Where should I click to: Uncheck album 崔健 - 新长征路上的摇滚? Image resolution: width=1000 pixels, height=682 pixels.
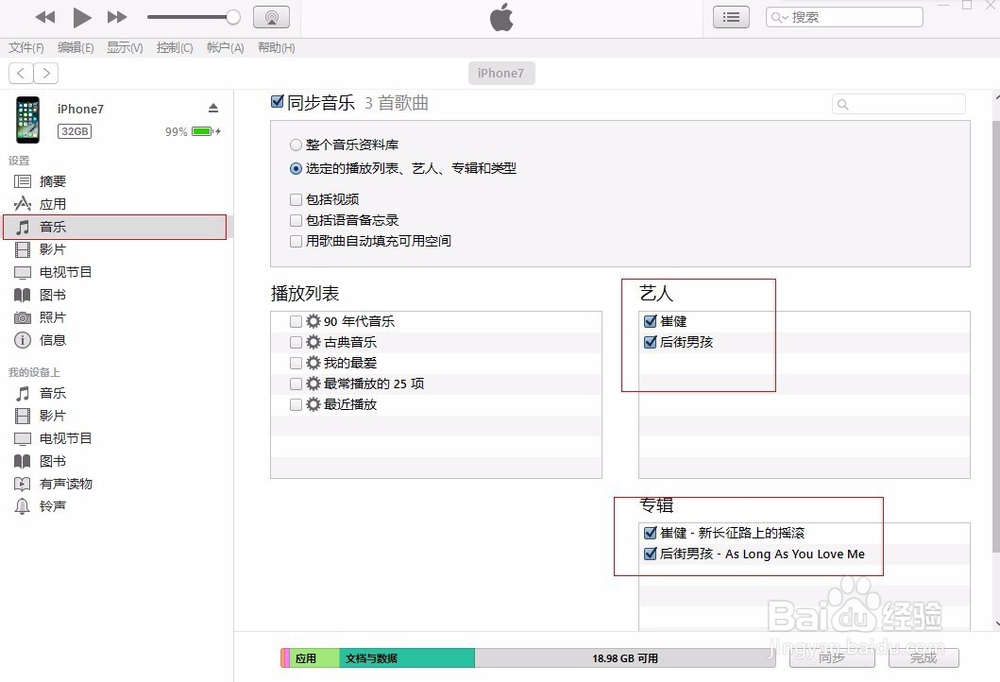click(x=651, y=533)
